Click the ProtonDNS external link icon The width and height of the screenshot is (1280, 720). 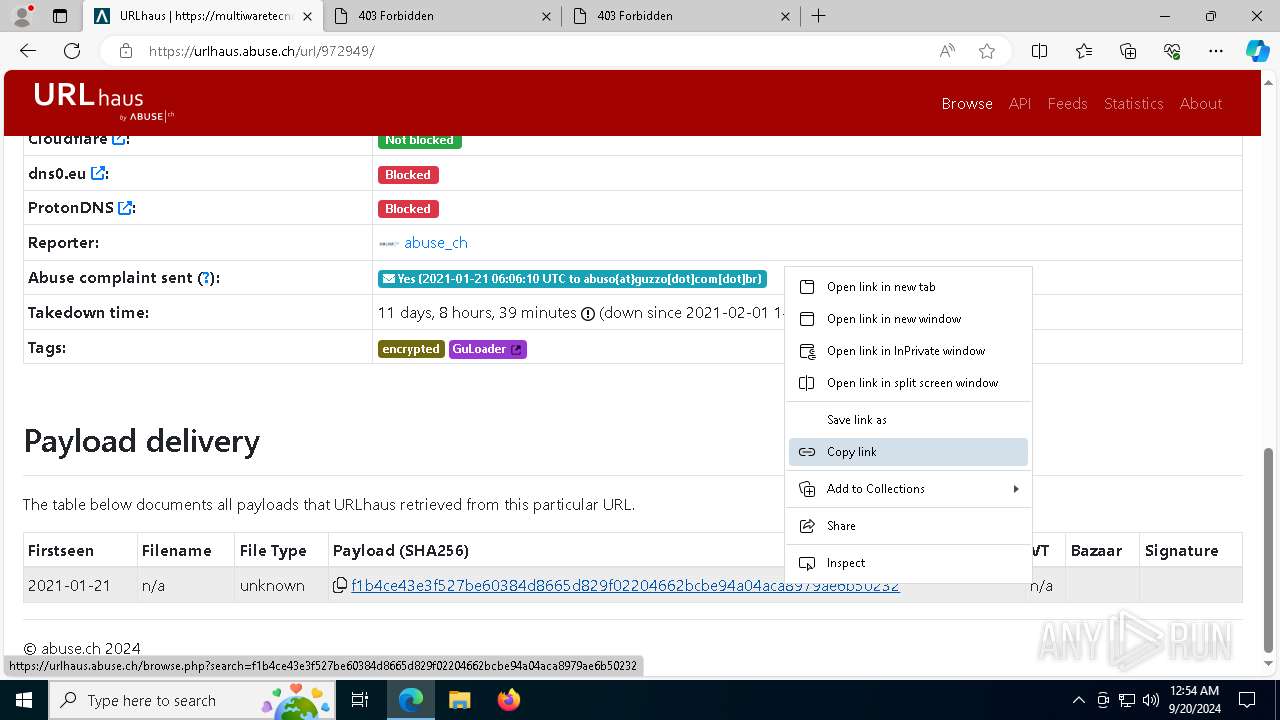coord(125,208)
